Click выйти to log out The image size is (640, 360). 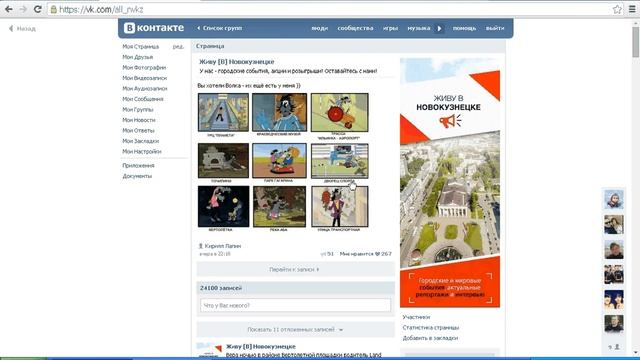point(495,28)
